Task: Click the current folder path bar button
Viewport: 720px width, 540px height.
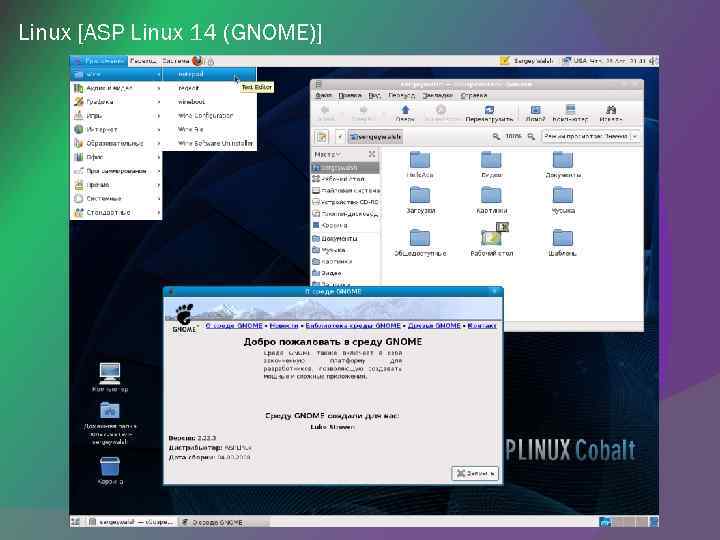Action: pyautogui.click(x=375, y=137)
